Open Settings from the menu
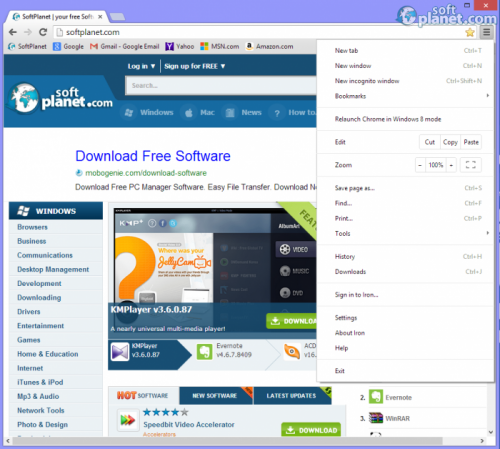500x449 pixels. click(x=405, y=318)
